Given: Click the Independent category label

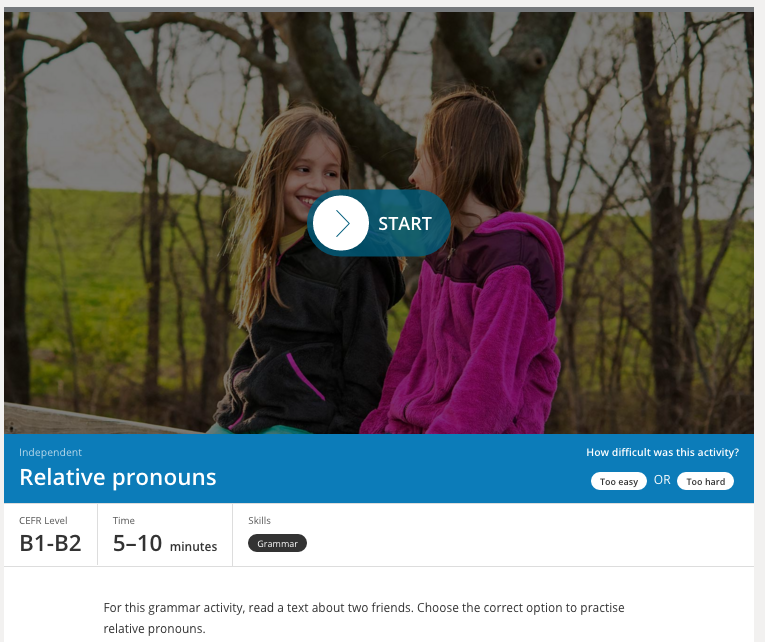Looking at the screenshot, I should coord(50,452).
